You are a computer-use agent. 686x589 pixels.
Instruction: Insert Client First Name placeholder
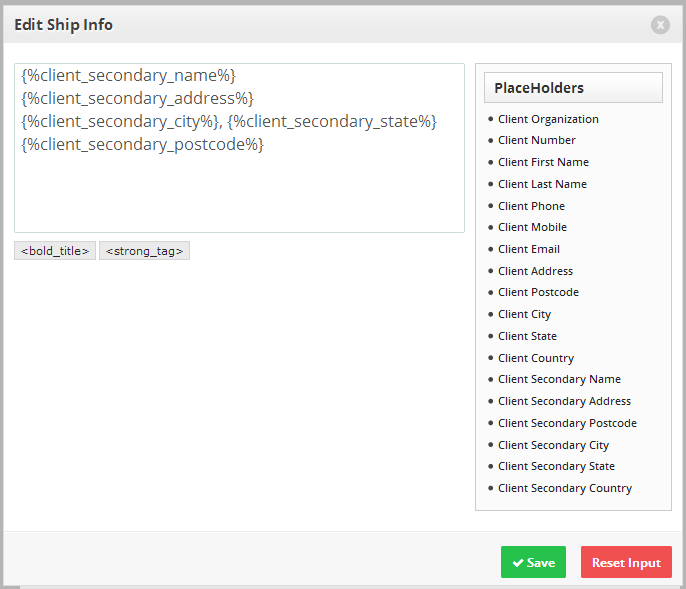[x=543, y=162]
